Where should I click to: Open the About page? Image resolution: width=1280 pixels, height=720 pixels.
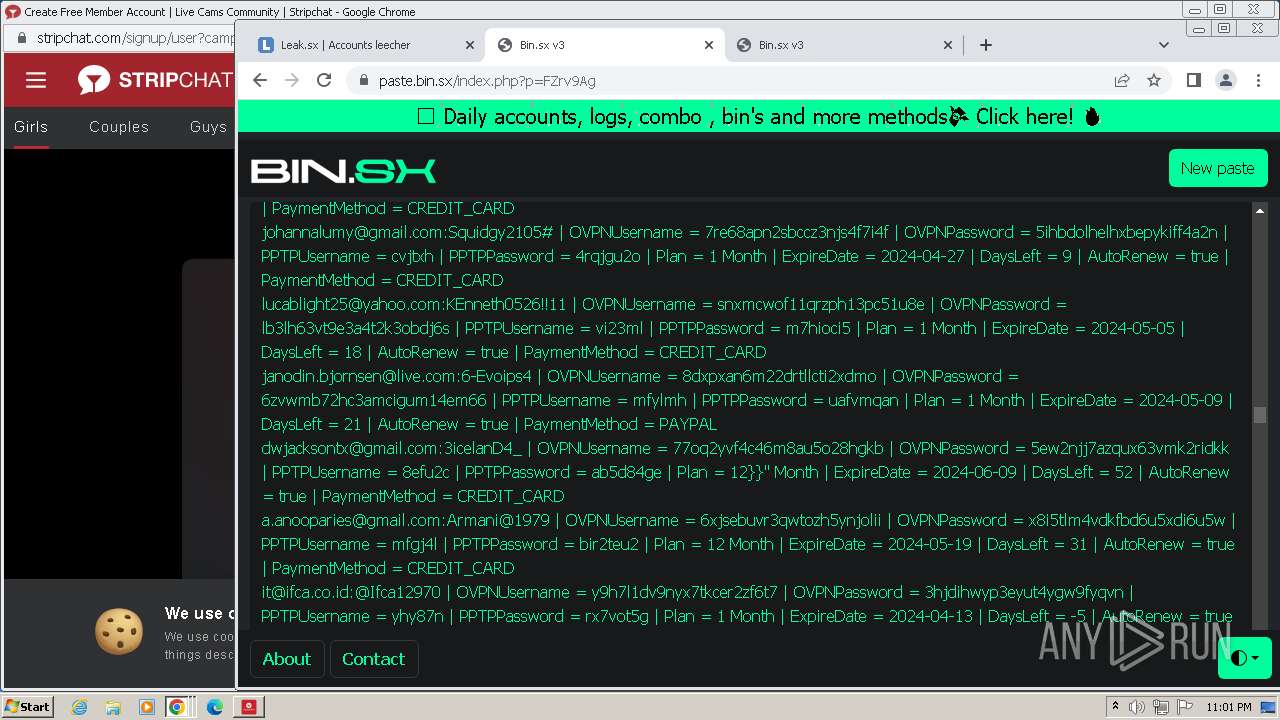(x=286, y=659)
